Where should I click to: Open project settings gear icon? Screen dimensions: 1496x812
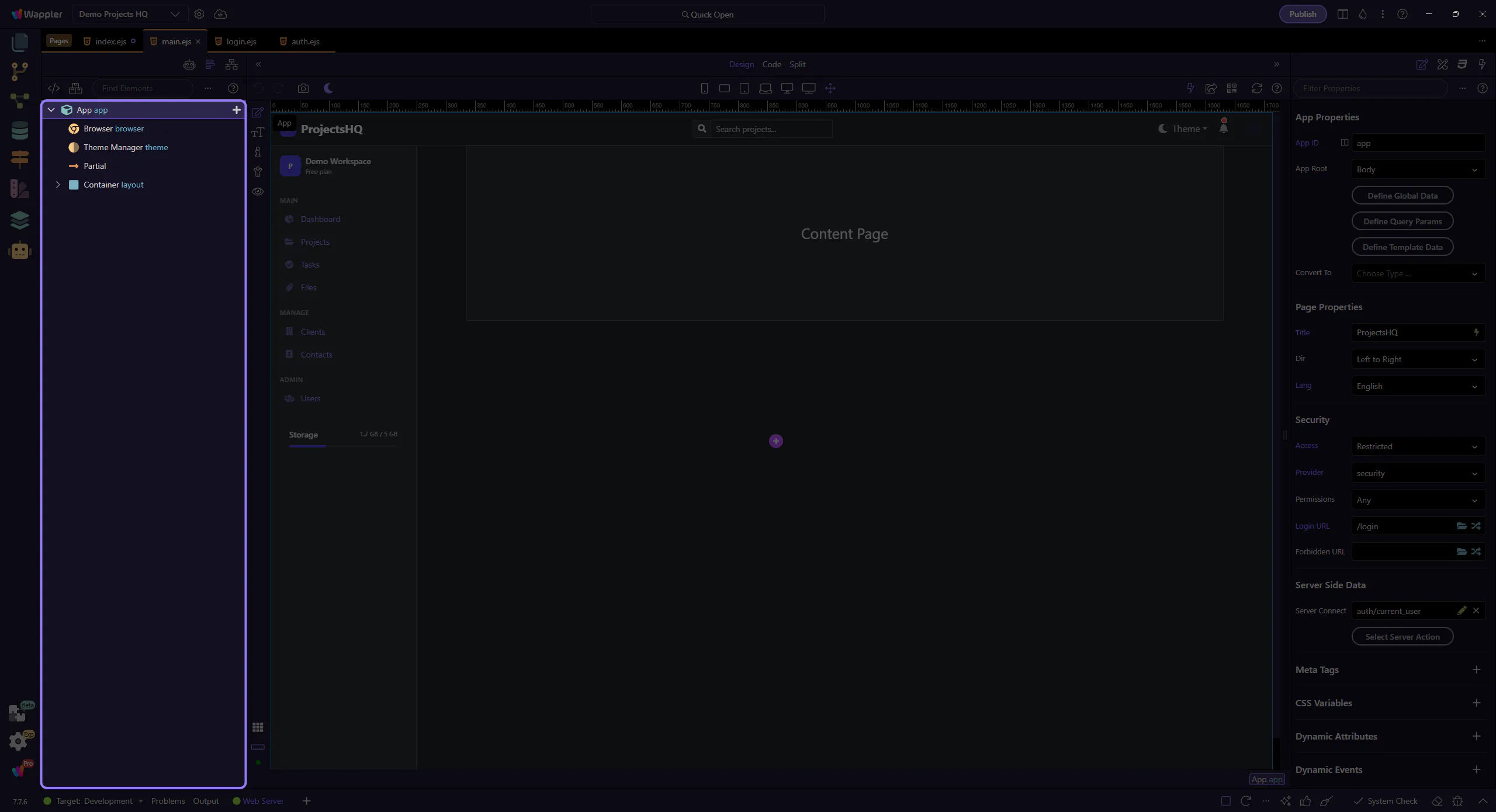pyautogui.click(x=199, y=14)
